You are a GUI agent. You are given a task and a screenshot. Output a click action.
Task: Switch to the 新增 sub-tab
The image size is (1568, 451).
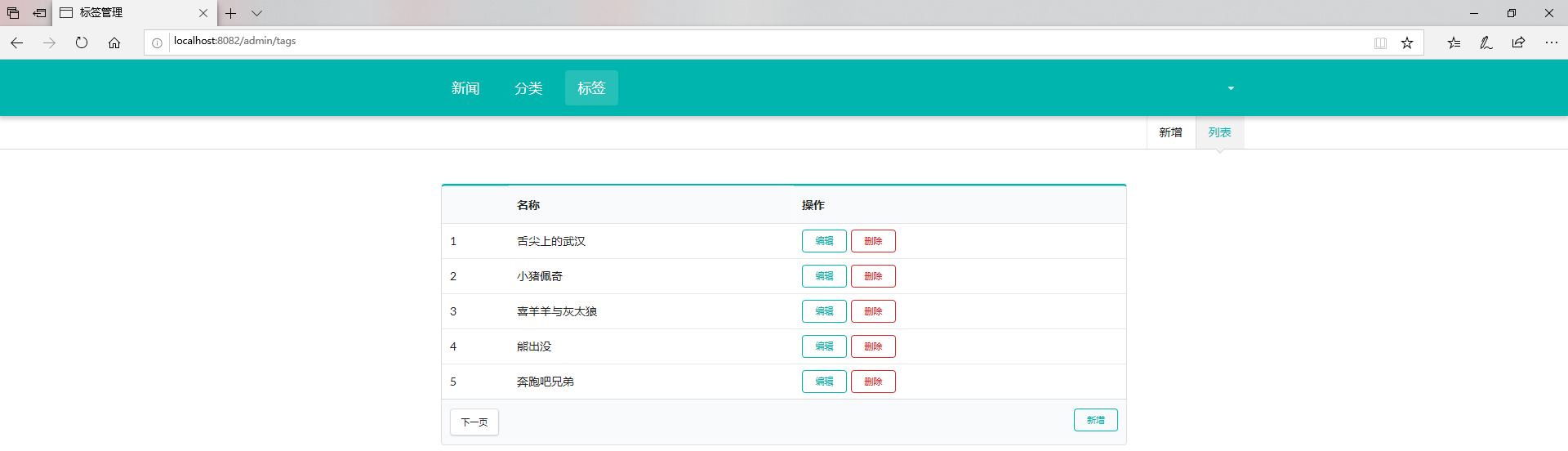point(1171,132)
